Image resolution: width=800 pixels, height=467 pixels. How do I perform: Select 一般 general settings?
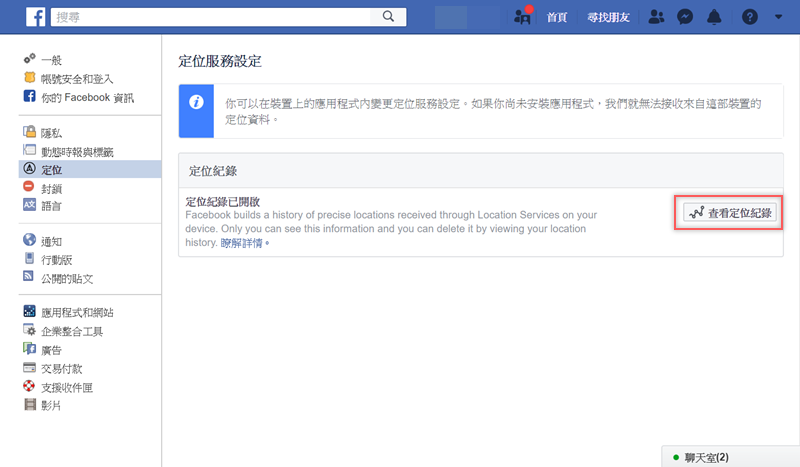click(52, 60)
